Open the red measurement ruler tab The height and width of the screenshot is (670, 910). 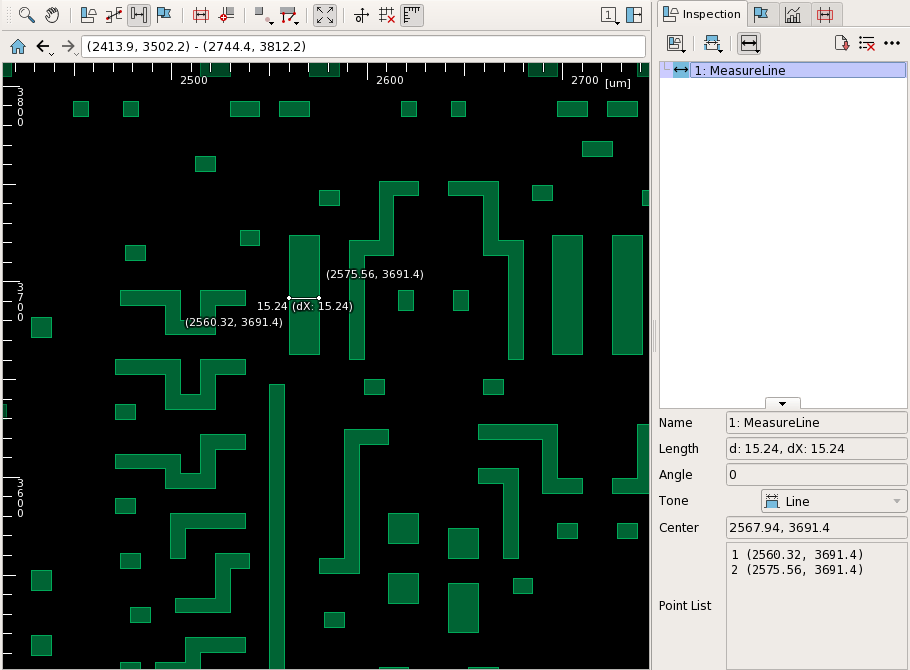tap(825, 14)
